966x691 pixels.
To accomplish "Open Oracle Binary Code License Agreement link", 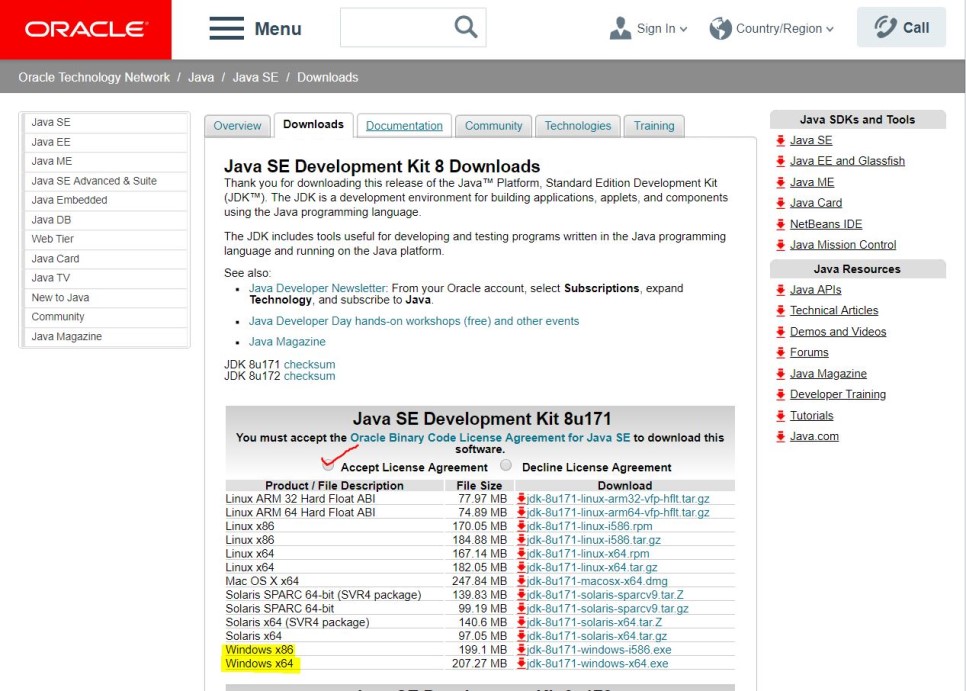I will 490,437.
